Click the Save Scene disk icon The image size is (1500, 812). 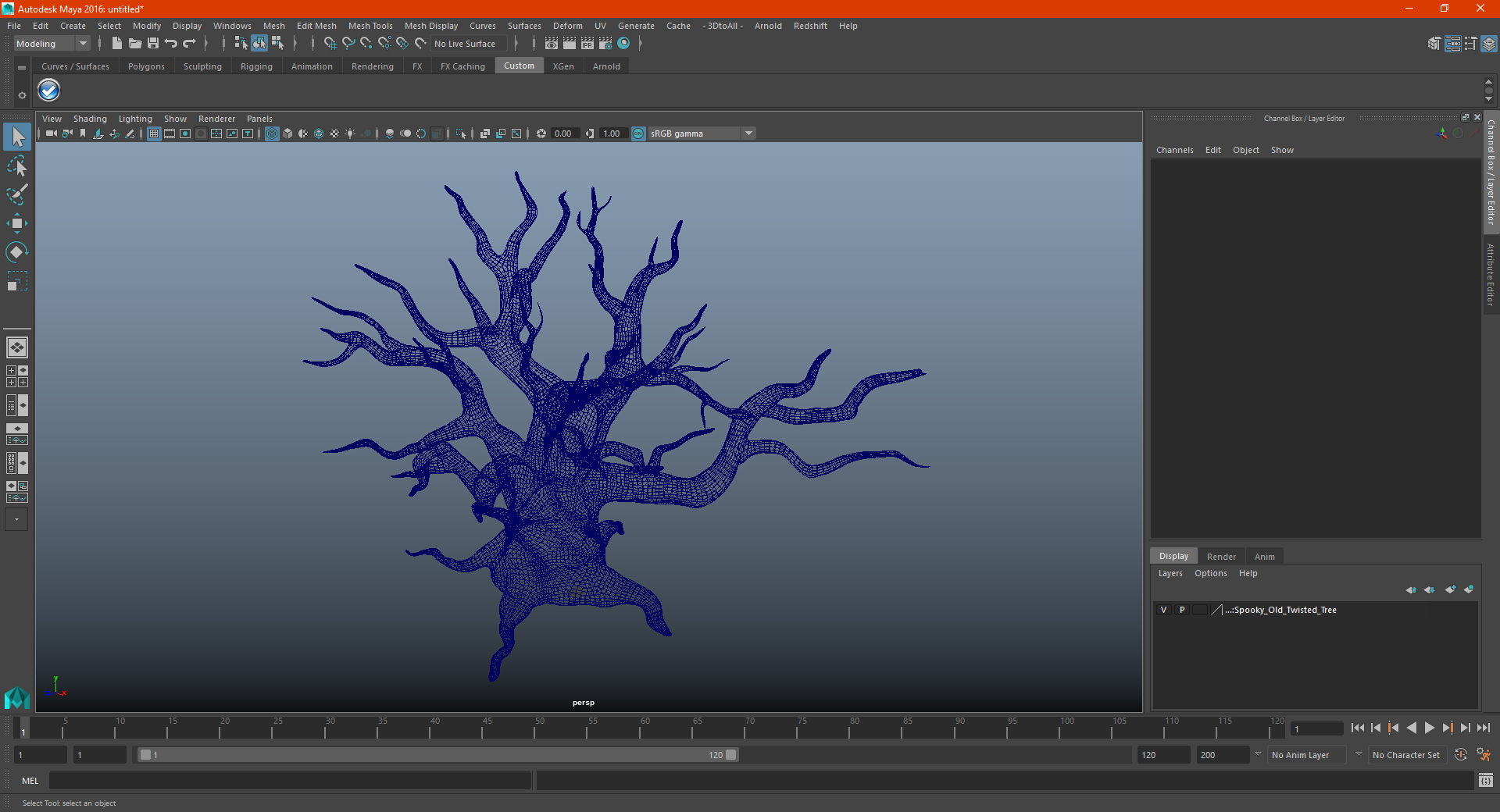point(153,44)
